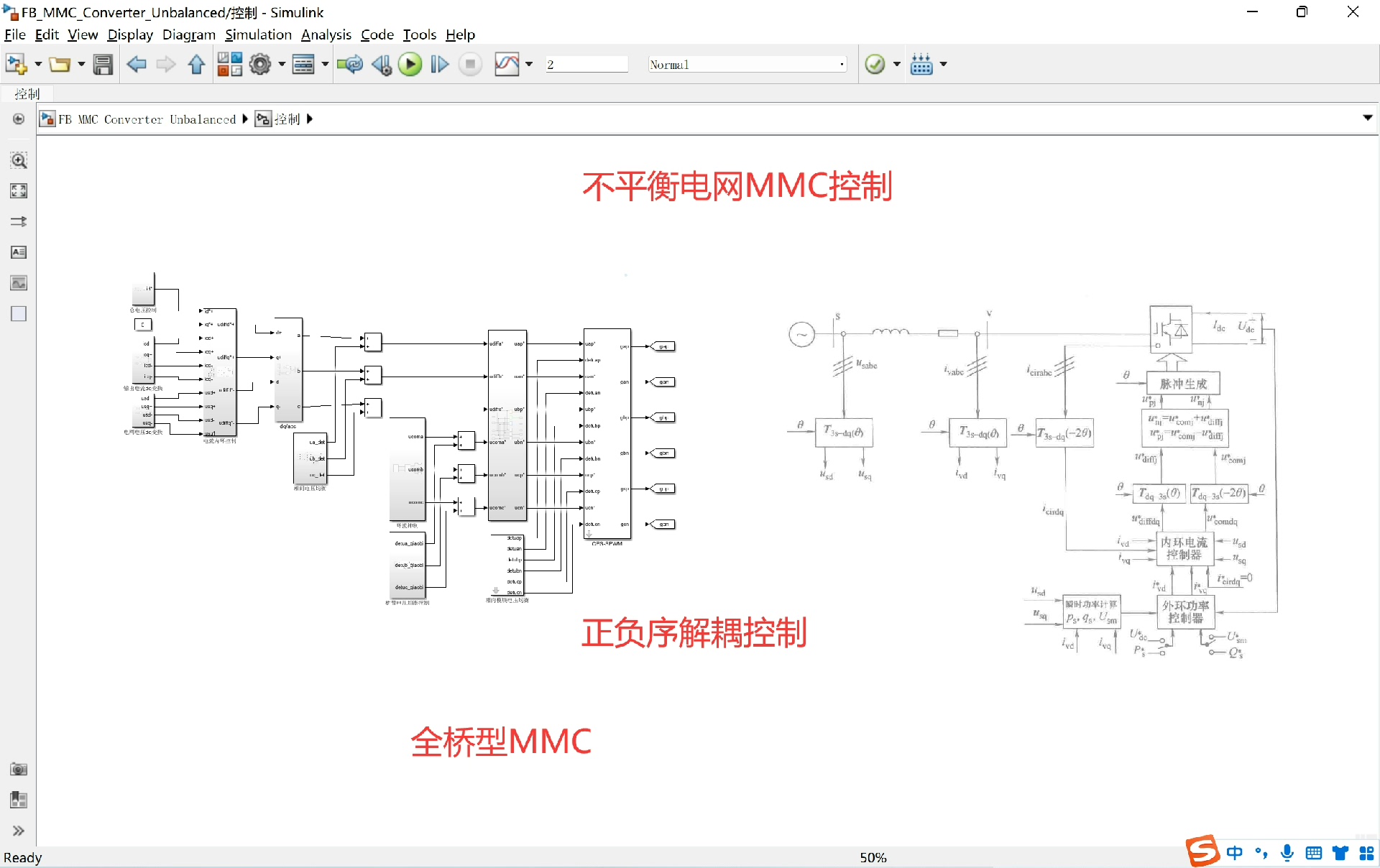1380x868 pixels.
Task: Click the Fit to View icon
Action: pos(19,190)
